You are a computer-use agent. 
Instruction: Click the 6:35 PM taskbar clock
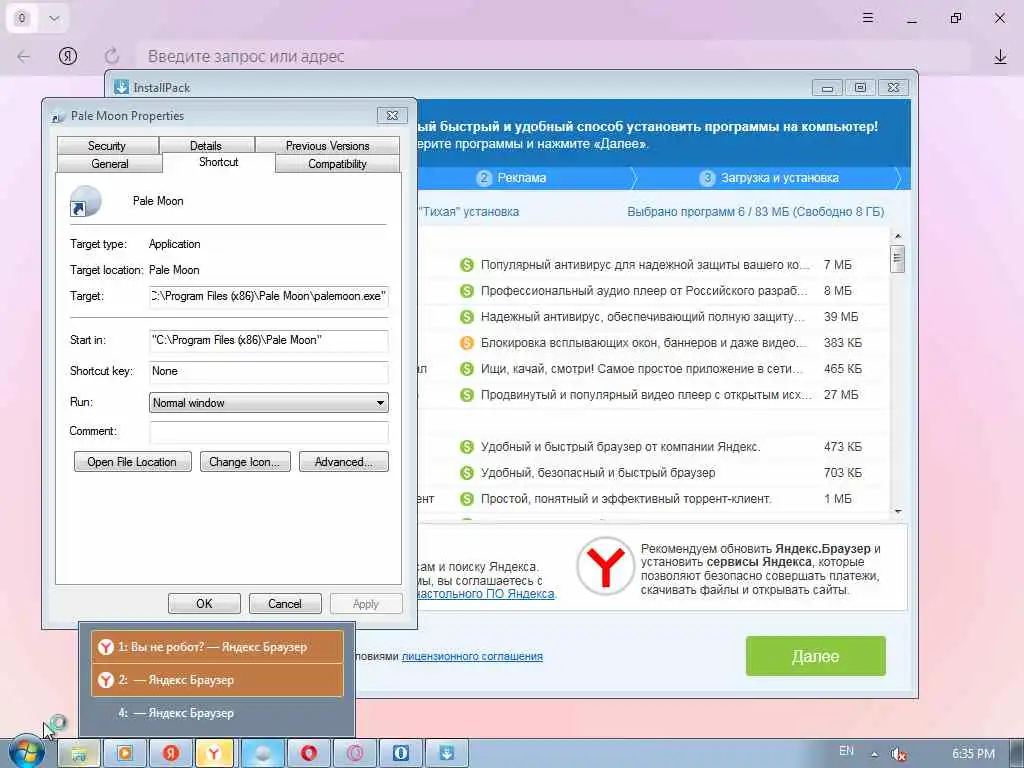[x=973, y=754]
